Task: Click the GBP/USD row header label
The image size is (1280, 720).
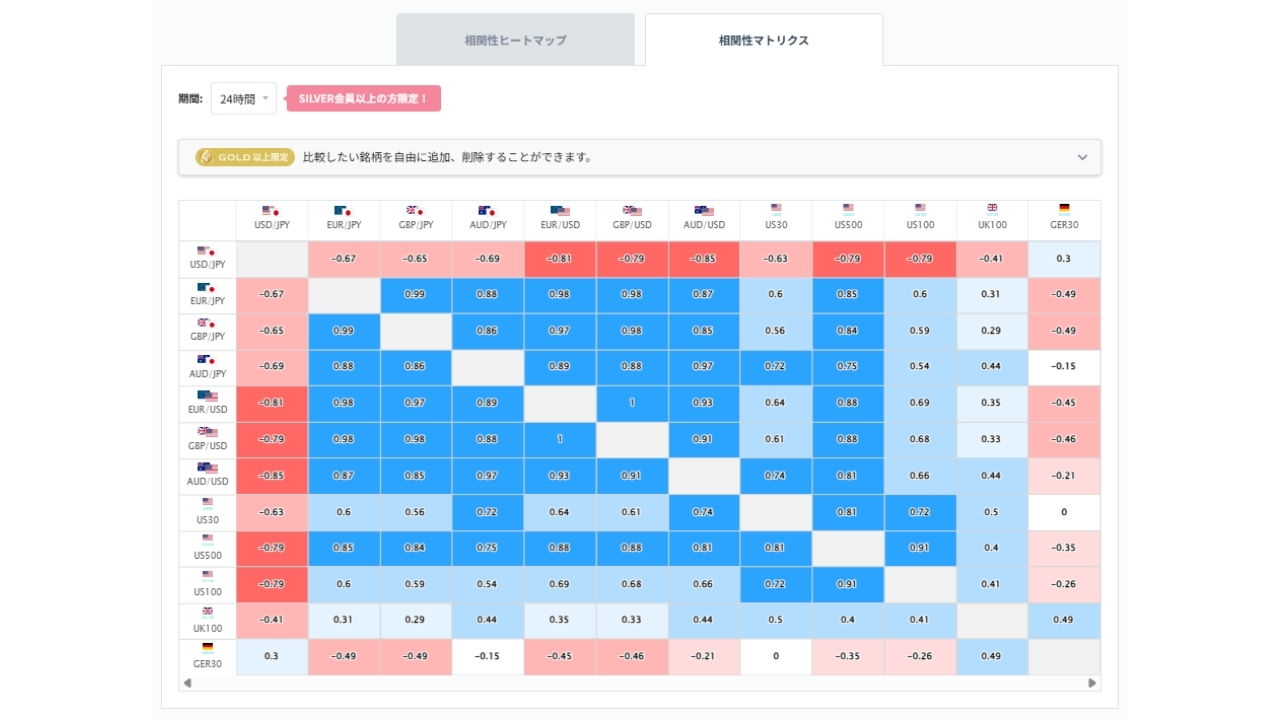Action: point(207,446)
